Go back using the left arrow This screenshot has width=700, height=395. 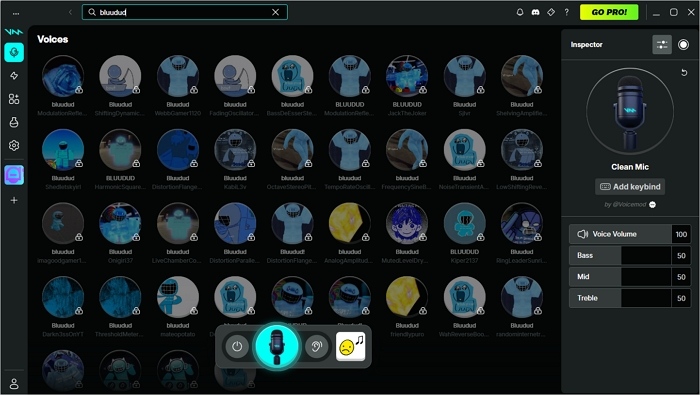point(70,12)
